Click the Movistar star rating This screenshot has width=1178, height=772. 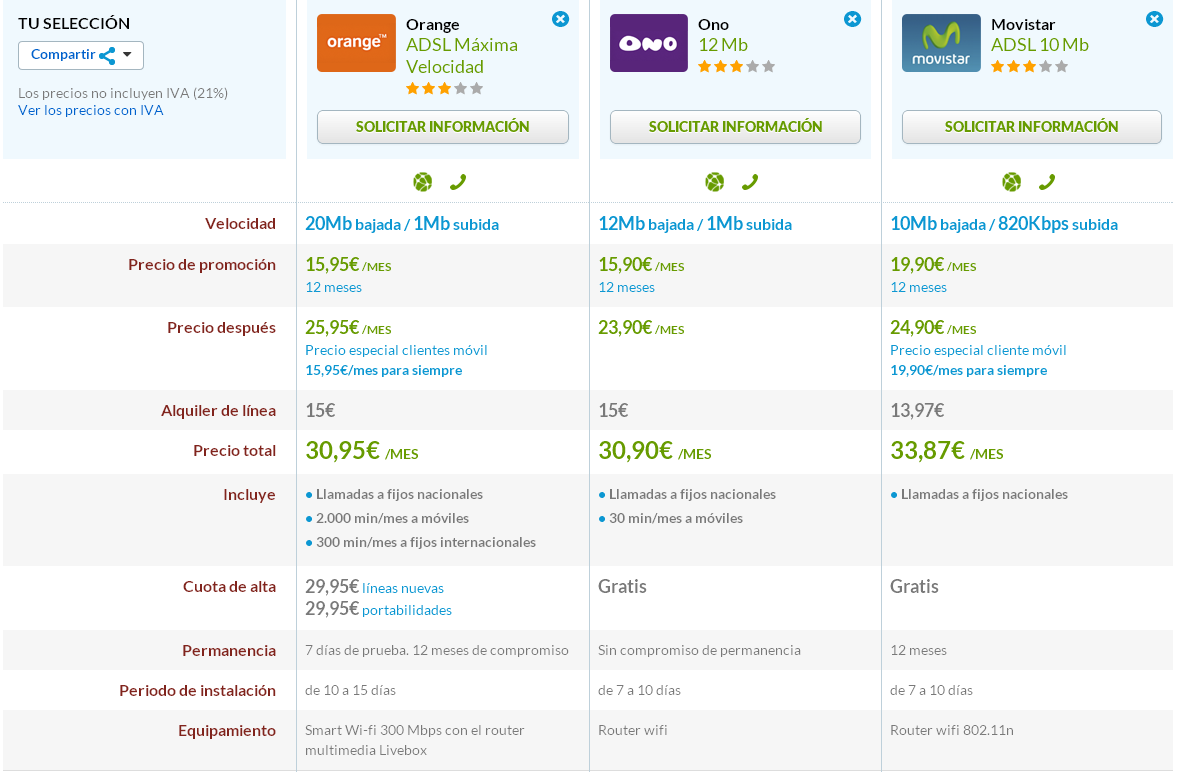pyautogui.click(x=1029, y=67)
